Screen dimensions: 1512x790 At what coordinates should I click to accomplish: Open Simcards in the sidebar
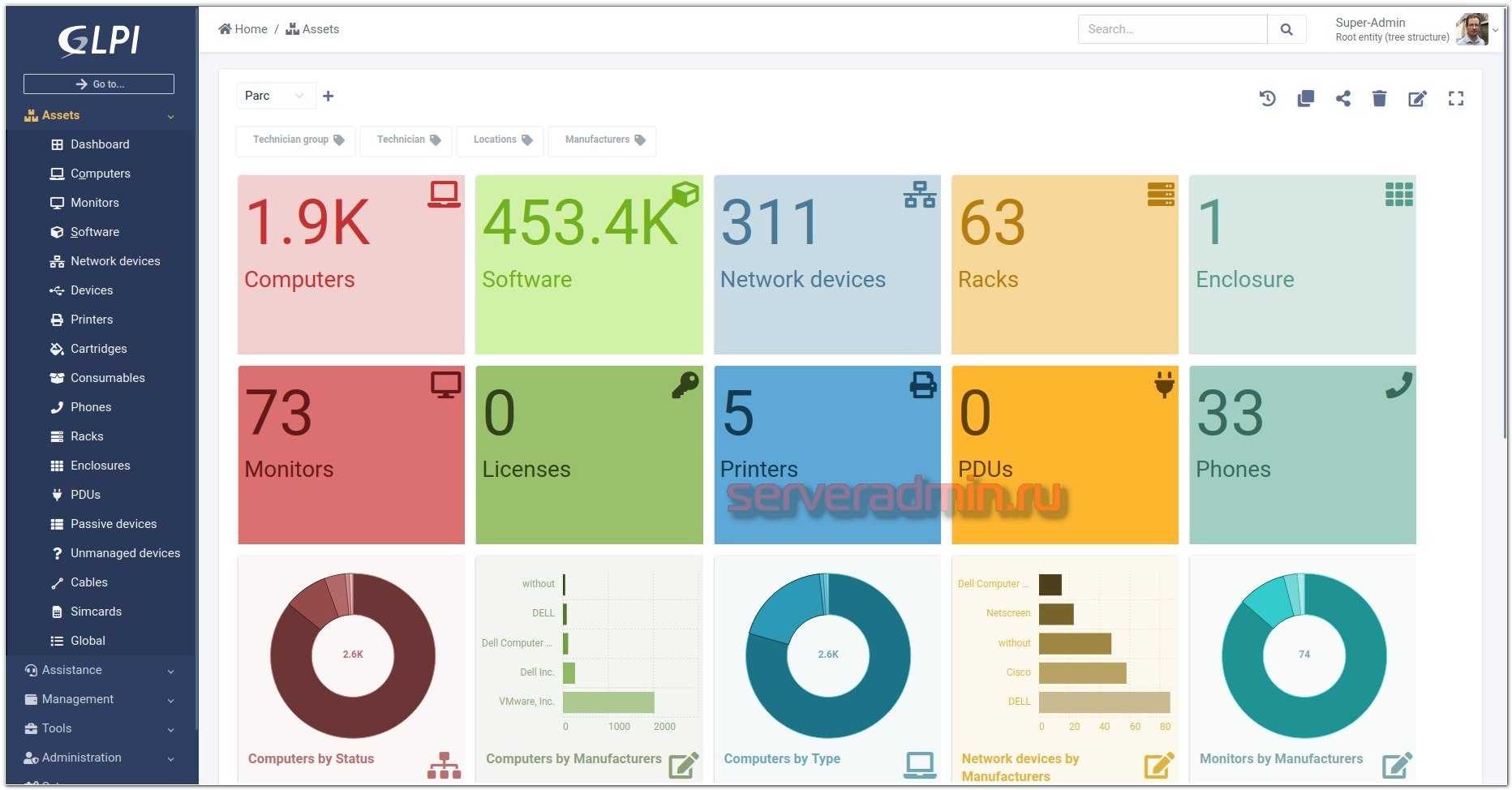click(x=96, y=612)
